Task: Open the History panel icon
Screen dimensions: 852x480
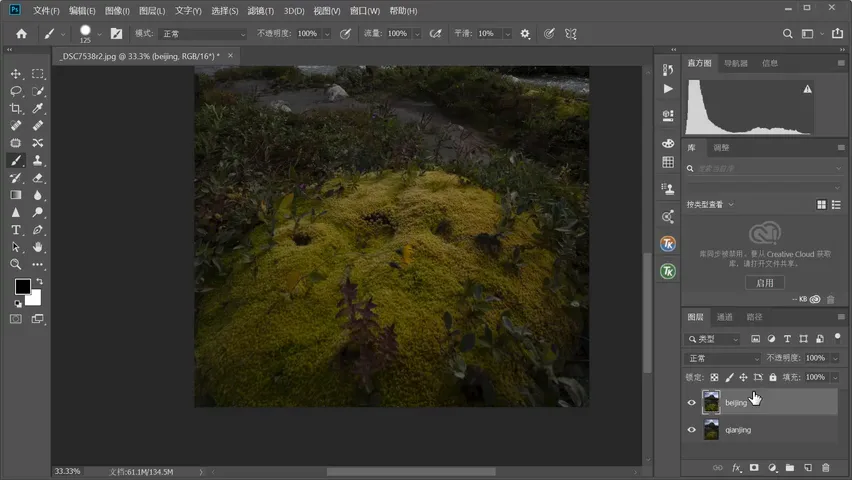Action: pyautogui.click(x=668, y=69)
